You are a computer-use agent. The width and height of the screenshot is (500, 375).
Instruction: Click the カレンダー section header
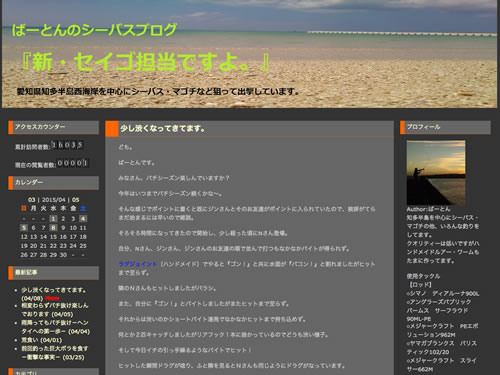click(53, 183)
